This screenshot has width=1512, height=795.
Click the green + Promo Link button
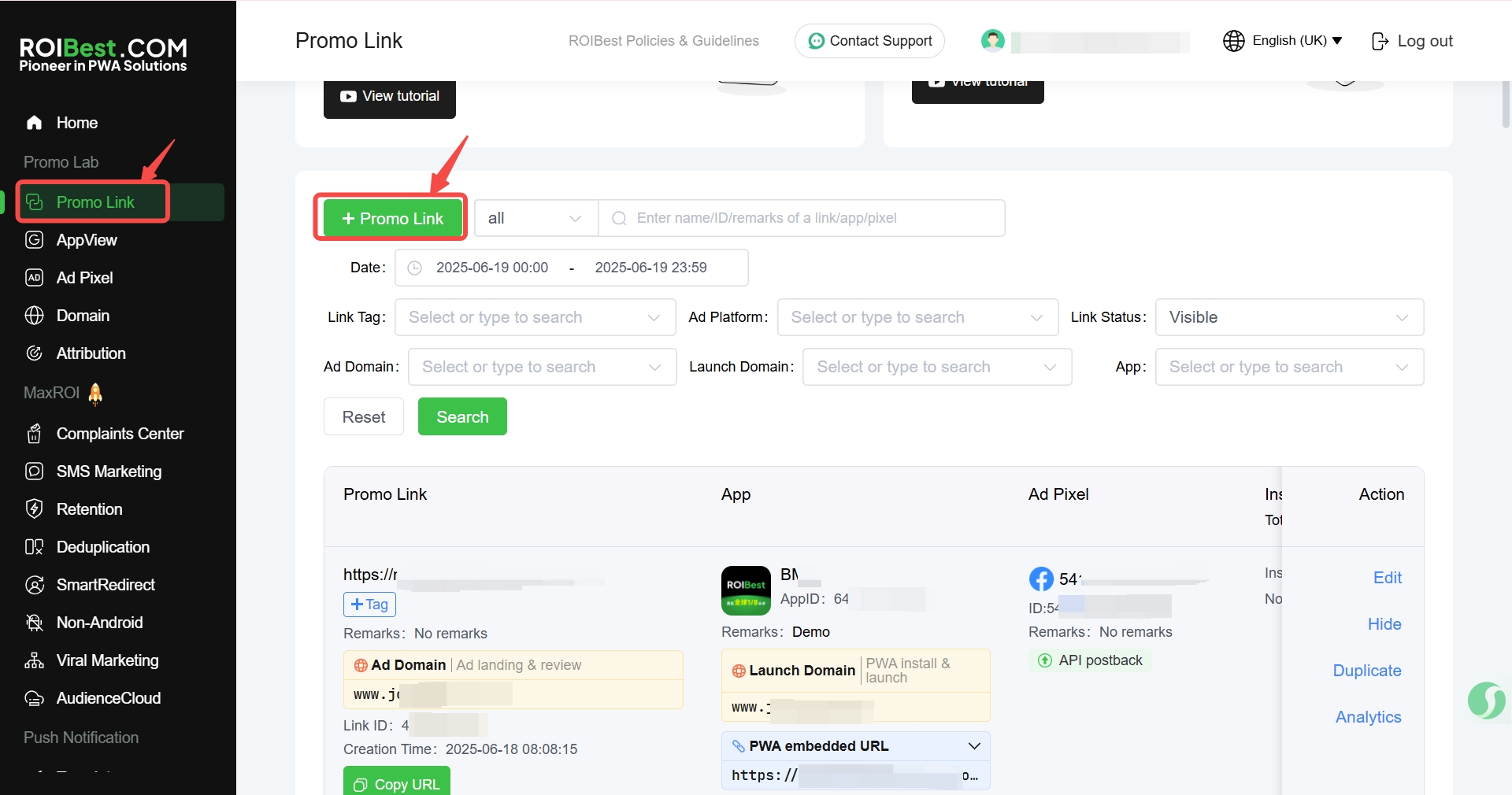click(x=392, y=218)
